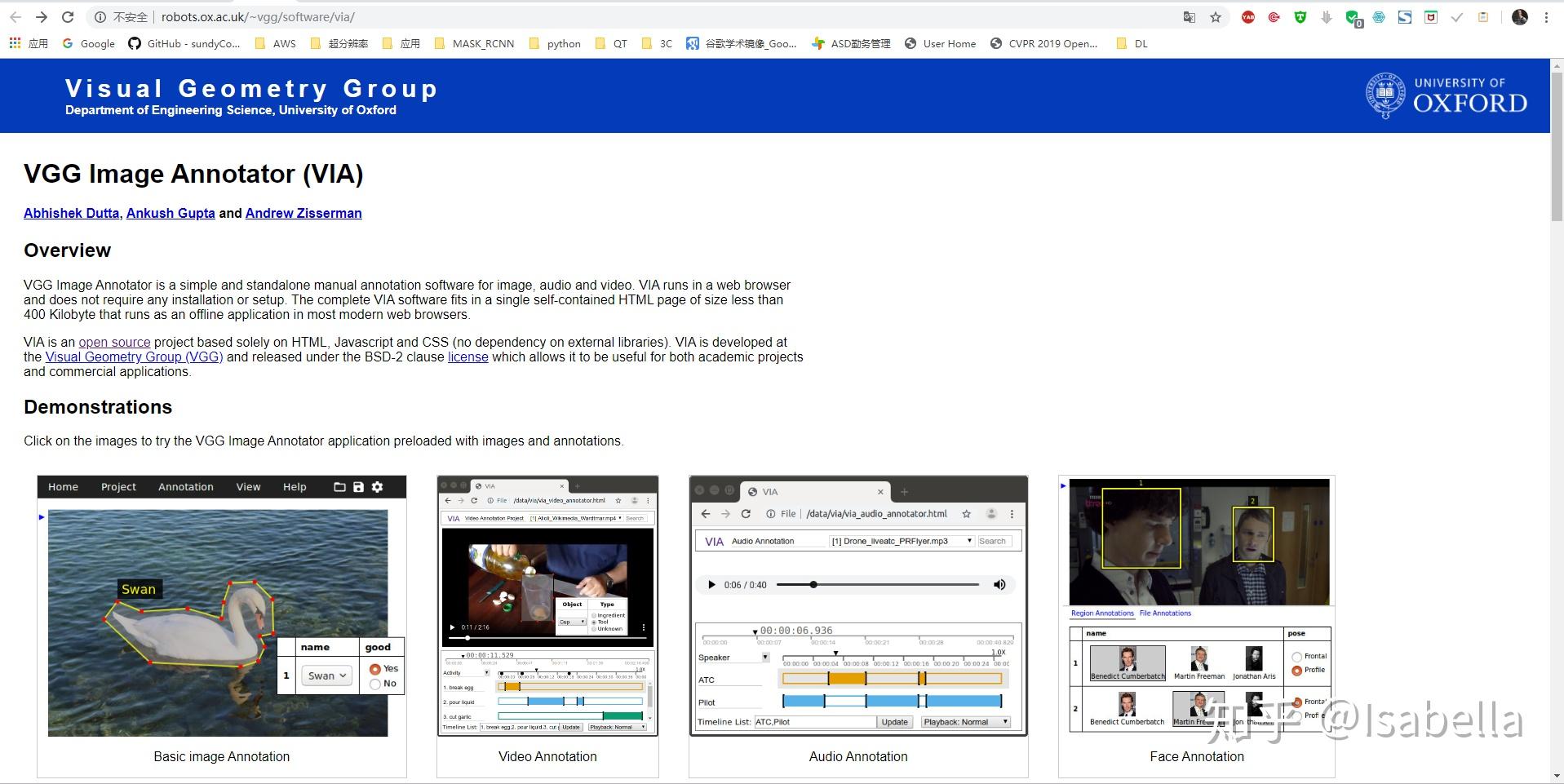The height and width of the screenshot is (784, 1564).
Task: Open the Abhishek Dutta author link
Action: (x=70, y=213)
